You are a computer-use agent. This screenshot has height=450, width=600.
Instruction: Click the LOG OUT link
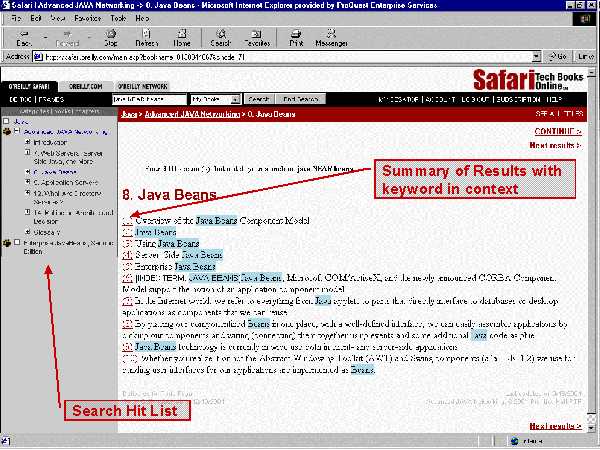coord(475,99)
